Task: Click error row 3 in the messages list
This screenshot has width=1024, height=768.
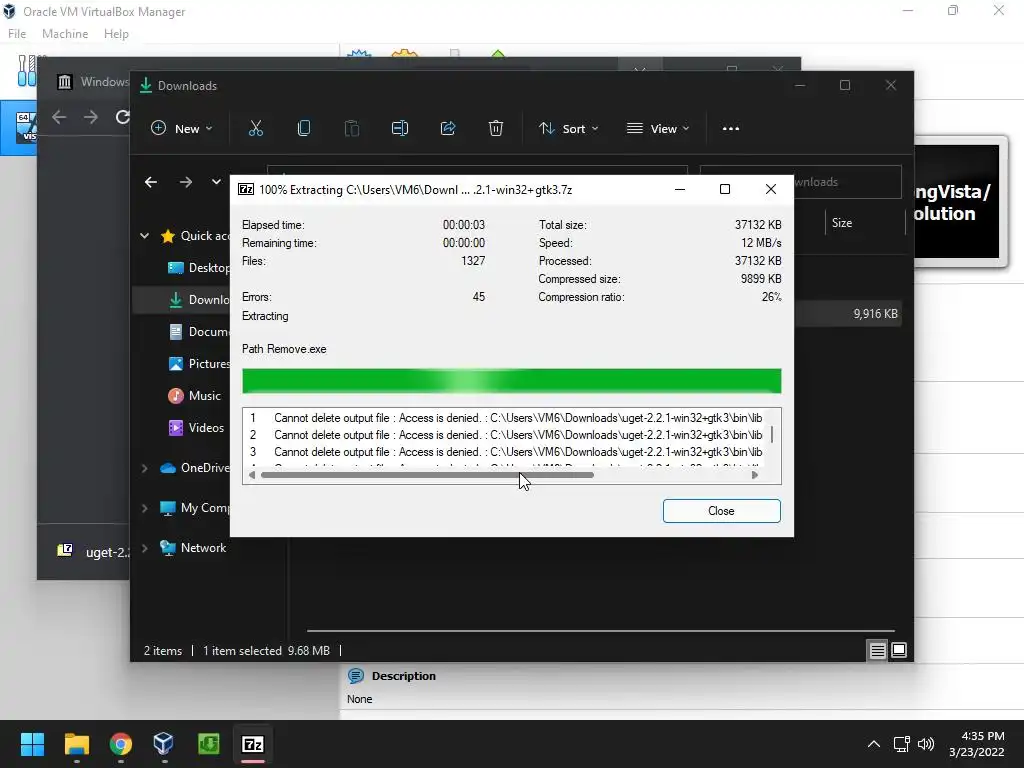Action: pos(507,452)
